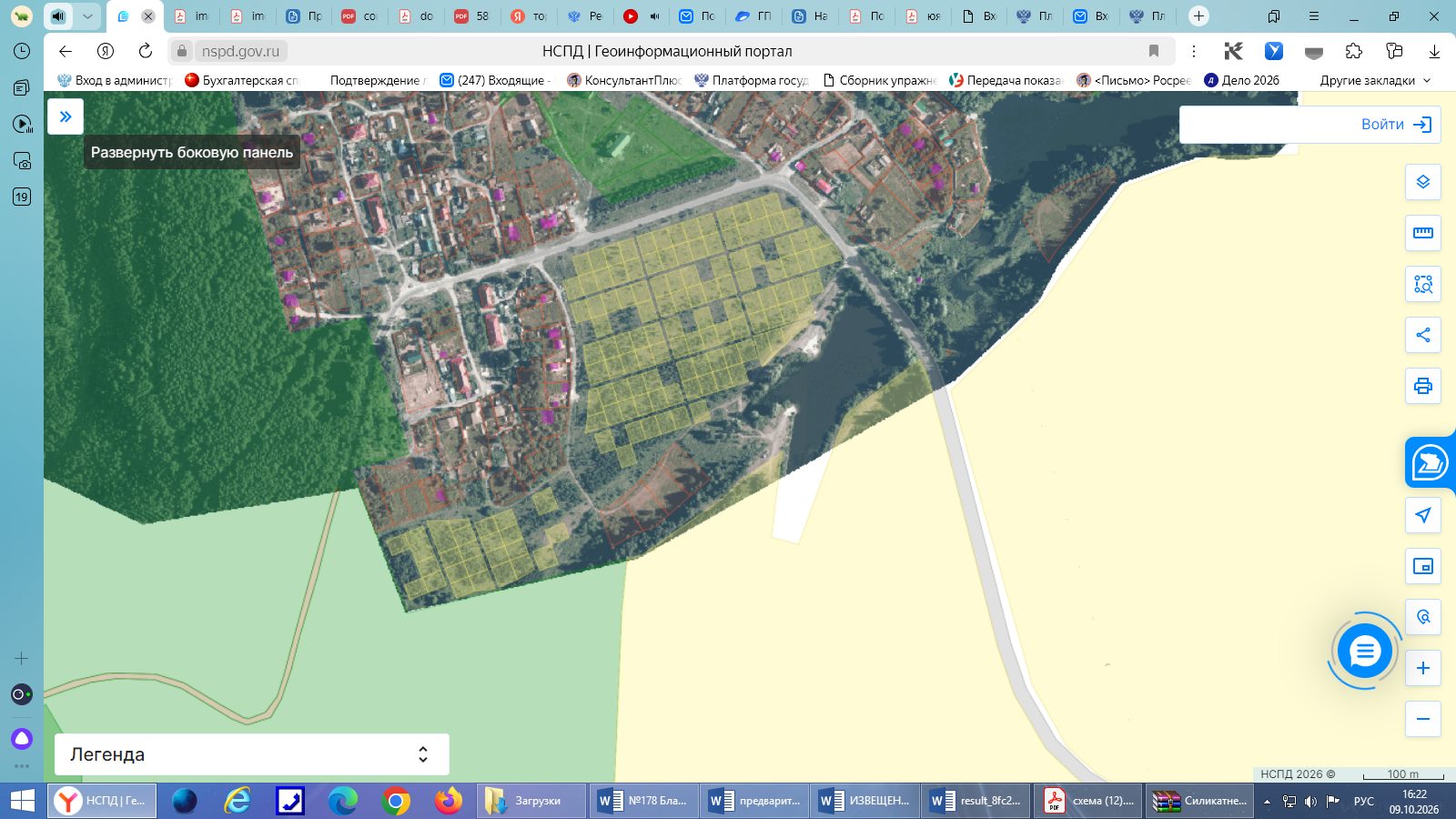The width and height of the screenshot is (1456, 819).
Task: Open the Windows Start menu
Action: click(x=22, y=801)
